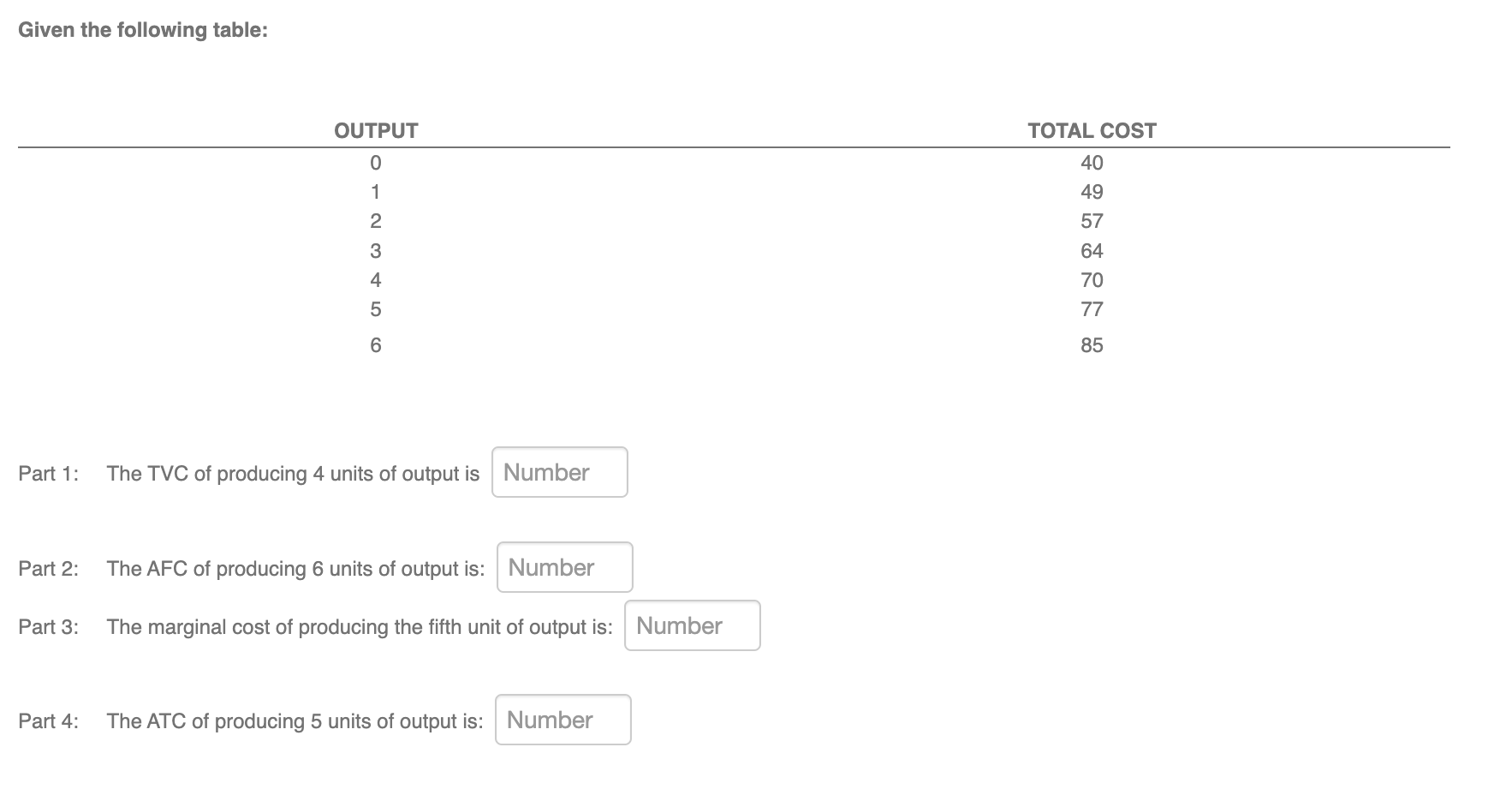Select the Part 1 label text
This screenshot has height=807, width=1512.
pos(49,472)
